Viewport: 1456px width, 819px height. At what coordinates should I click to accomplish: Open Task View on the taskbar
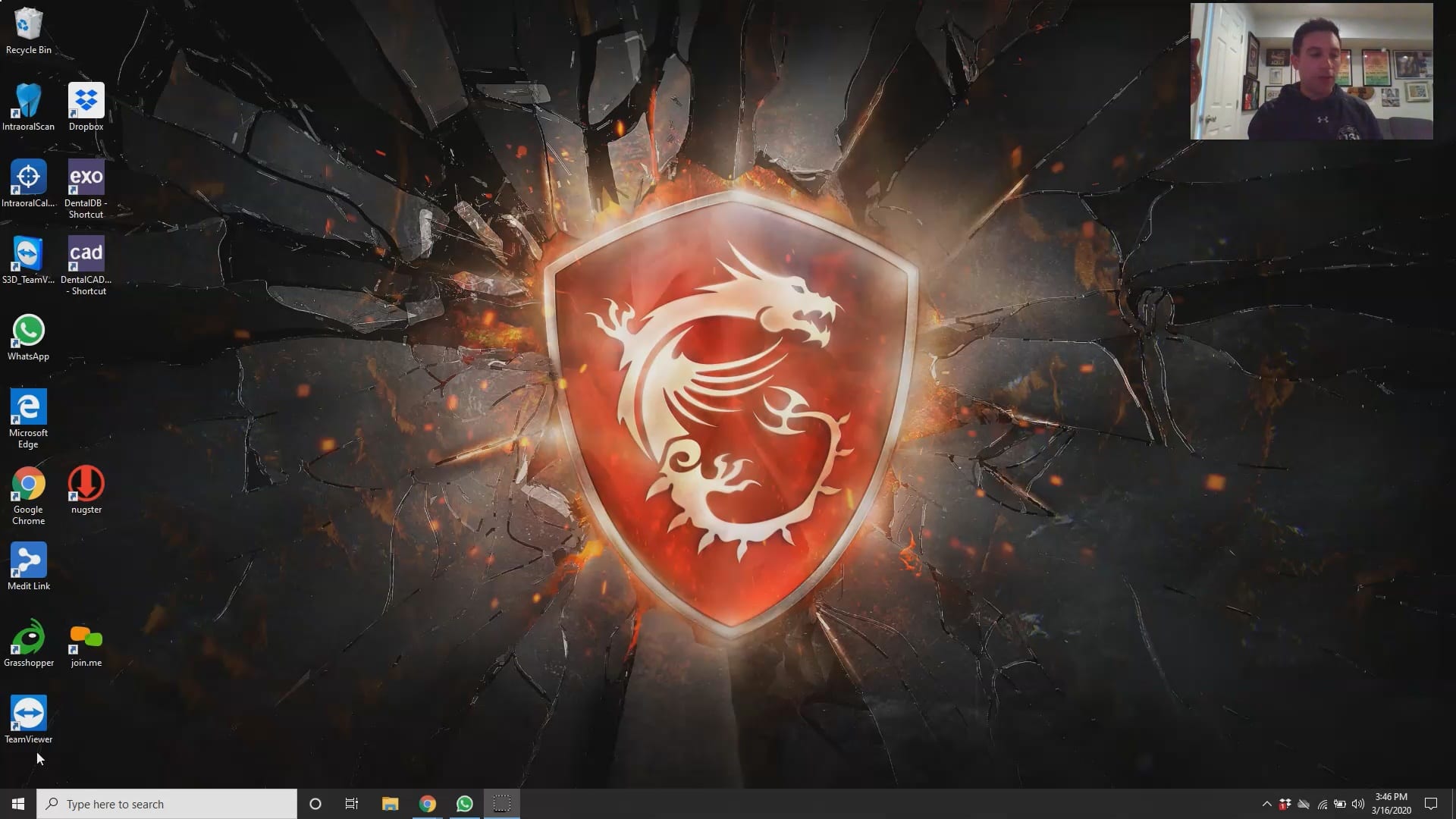pos(352,804)
